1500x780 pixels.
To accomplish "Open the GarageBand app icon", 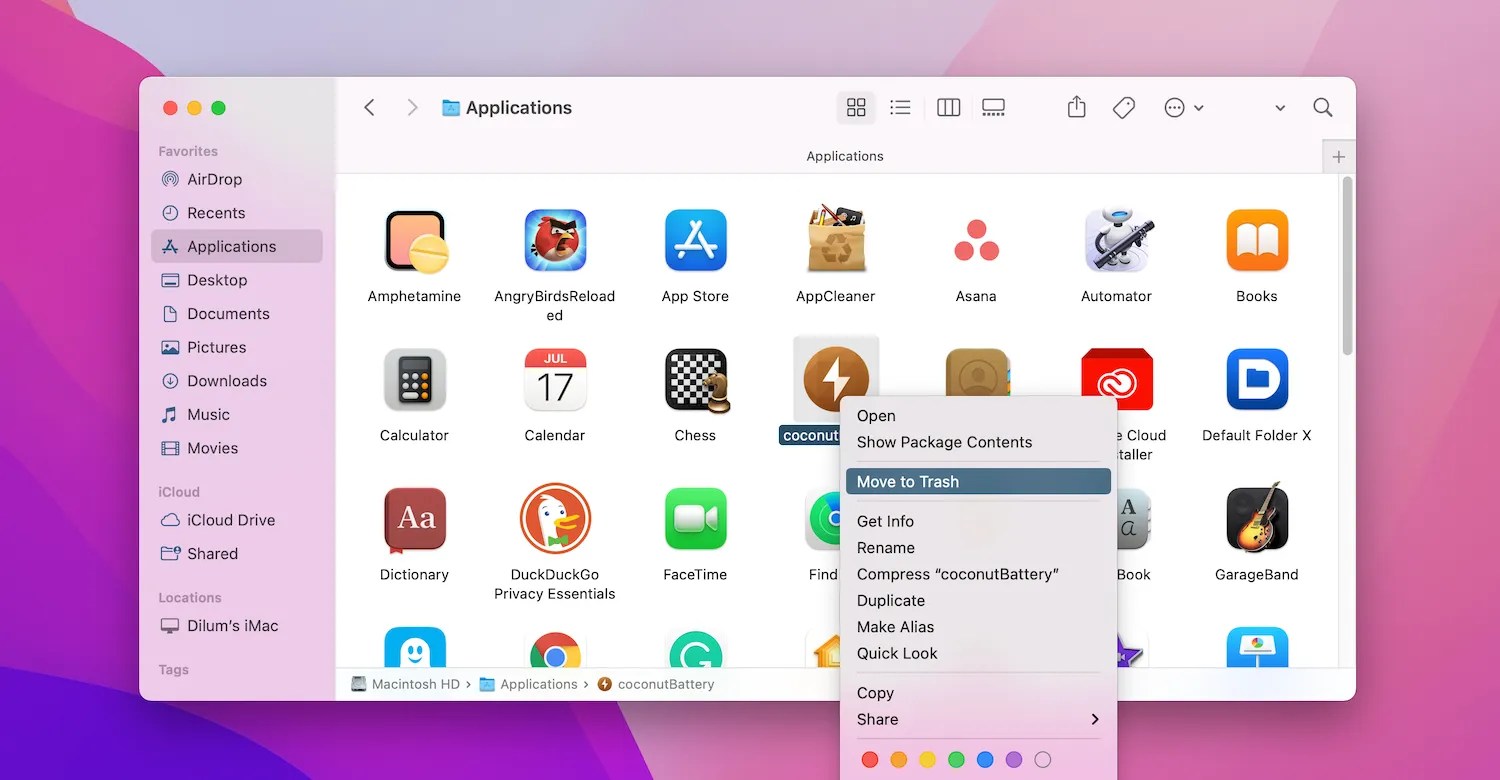I will click(1257, 519).
